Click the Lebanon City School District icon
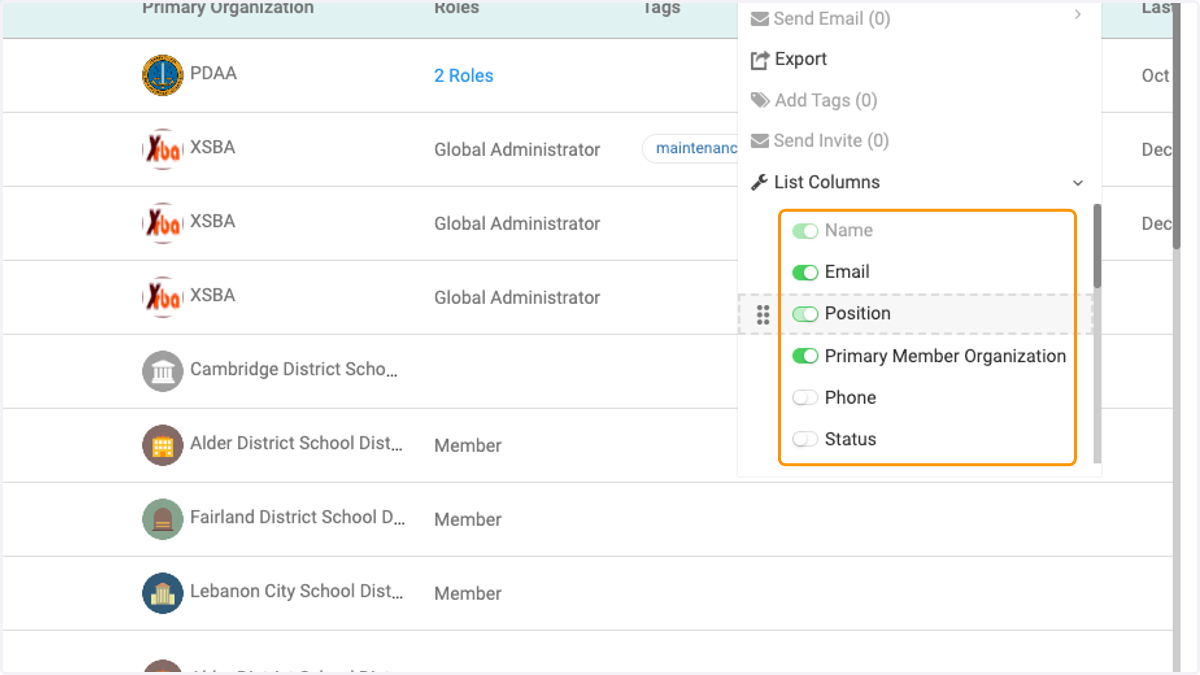This screenshot has height=675, width=1200. click(x=162, y=593)
